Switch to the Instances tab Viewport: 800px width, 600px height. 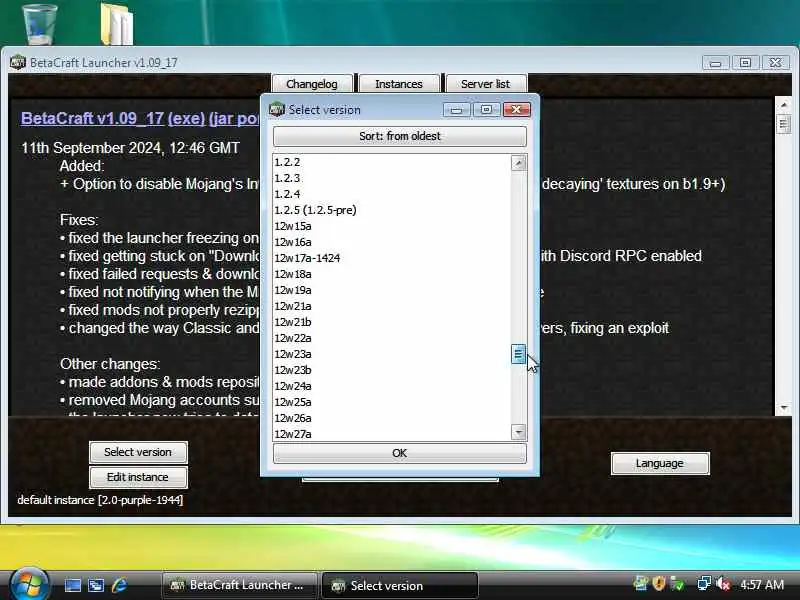(399, 84)
